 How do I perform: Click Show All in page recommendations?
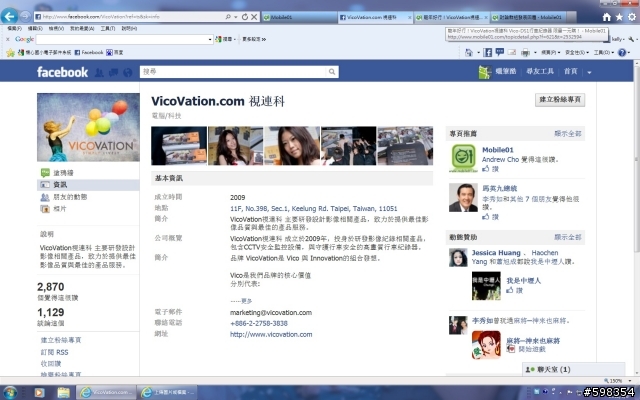pyautogui.click(x=568, y=133)
